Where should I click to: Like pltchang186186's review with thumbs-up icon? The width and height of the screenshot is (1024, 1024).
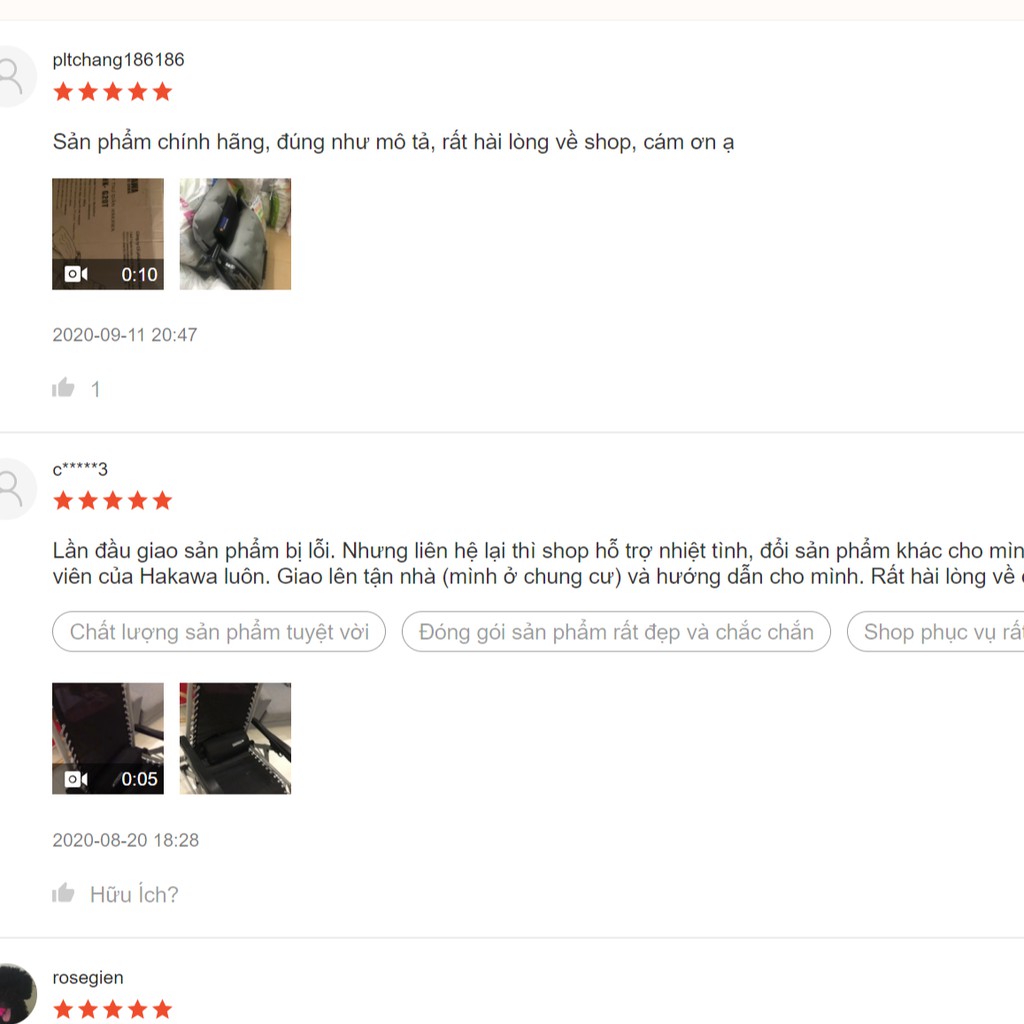click(63, 388)
